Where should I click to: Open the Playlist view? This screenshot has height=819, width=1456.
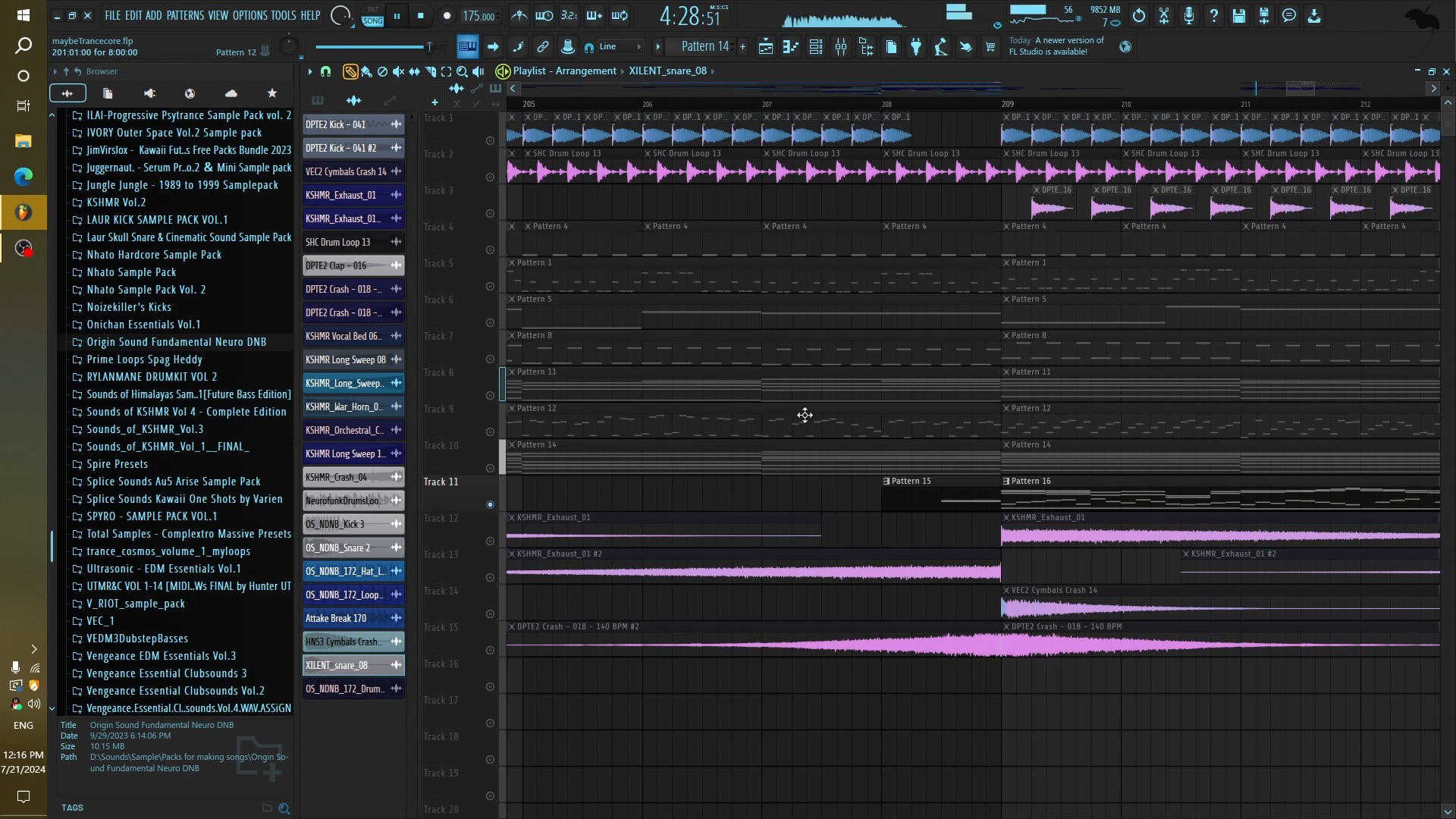(766, 47)
